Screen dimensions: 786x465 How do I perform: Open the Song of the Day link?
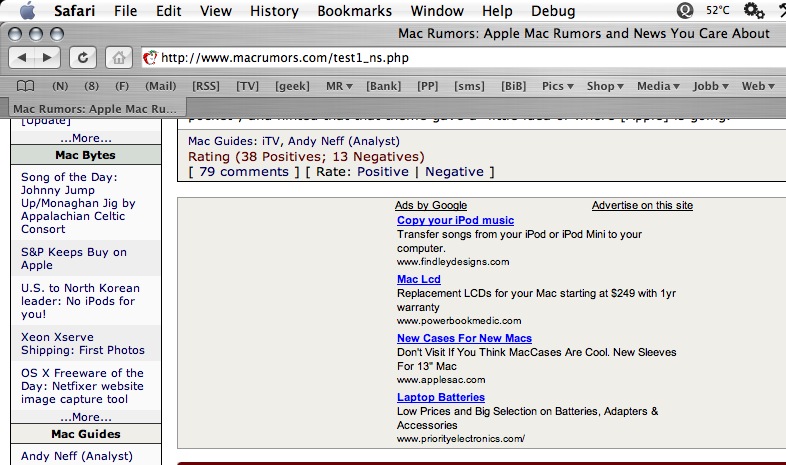[78, 203]
